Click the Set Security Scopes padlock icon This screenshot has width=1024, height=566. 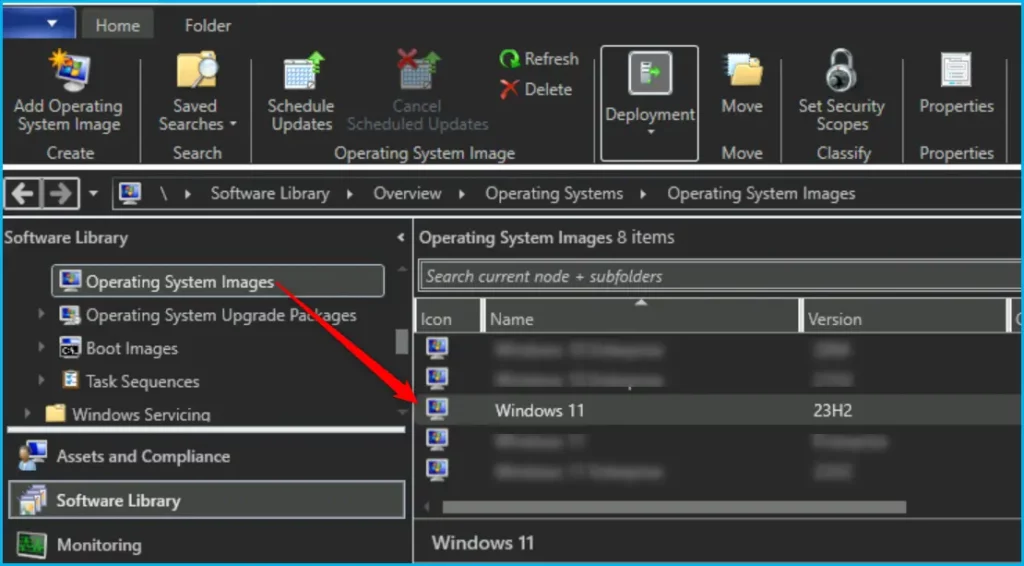841,71
